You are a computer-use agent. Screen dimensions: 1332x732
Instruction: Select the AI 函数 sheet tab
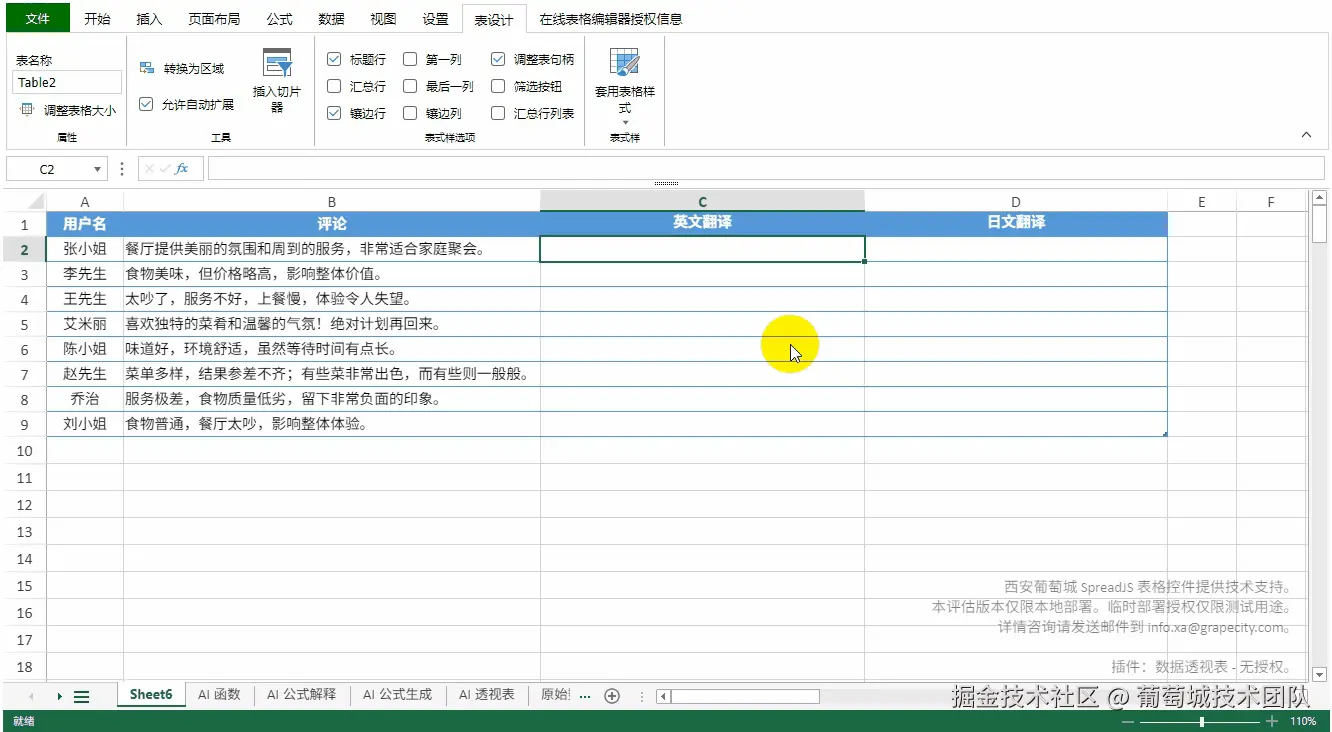(219, 694)
